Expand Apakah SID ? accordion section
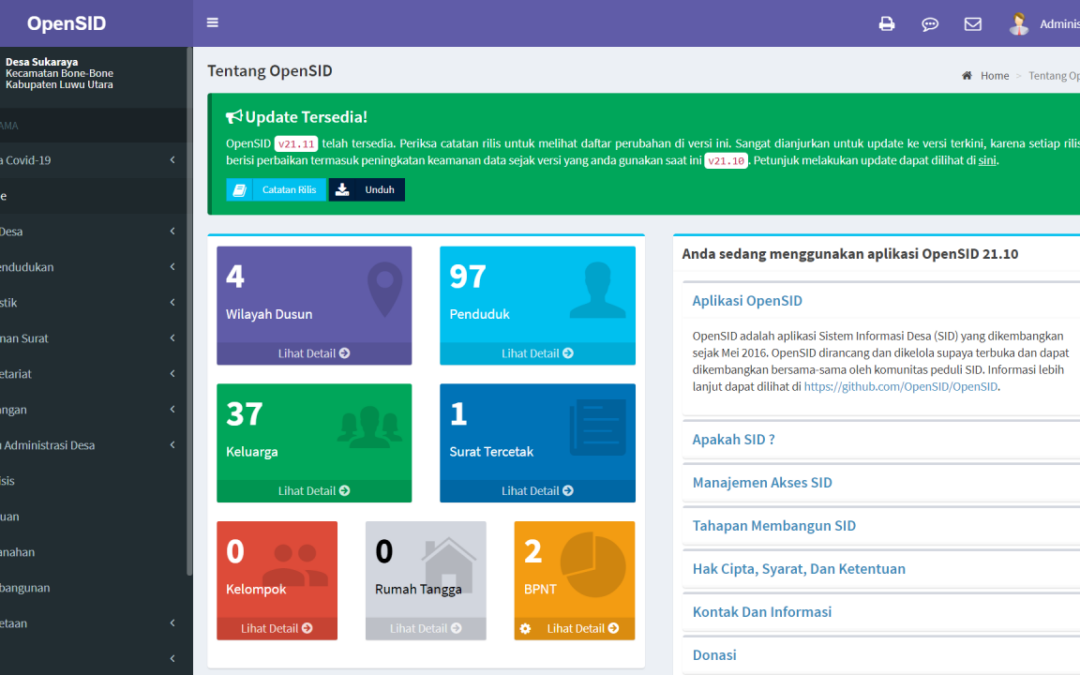1080x675 pixels. click(734, 439)
